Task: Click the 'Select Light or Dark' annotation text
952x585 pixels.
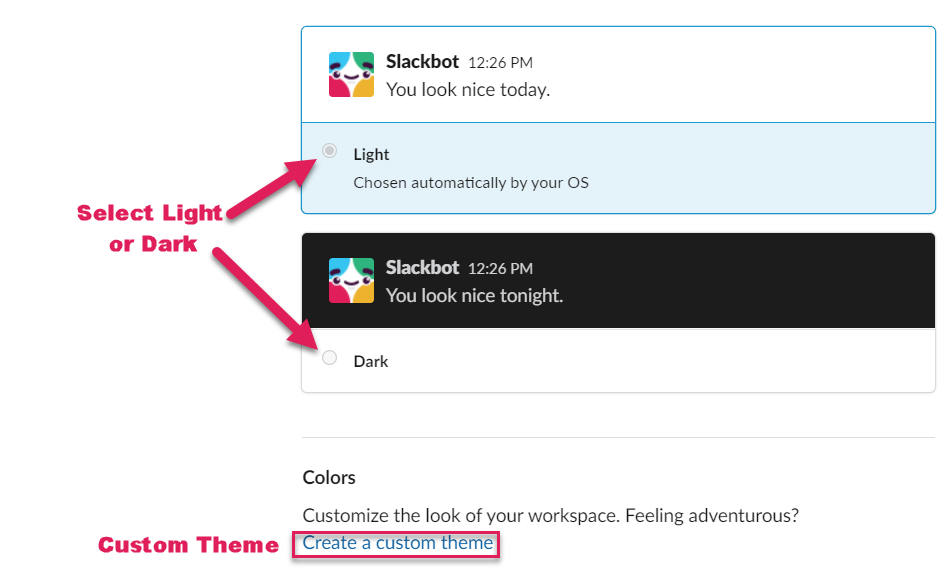Action: point(151,228)
